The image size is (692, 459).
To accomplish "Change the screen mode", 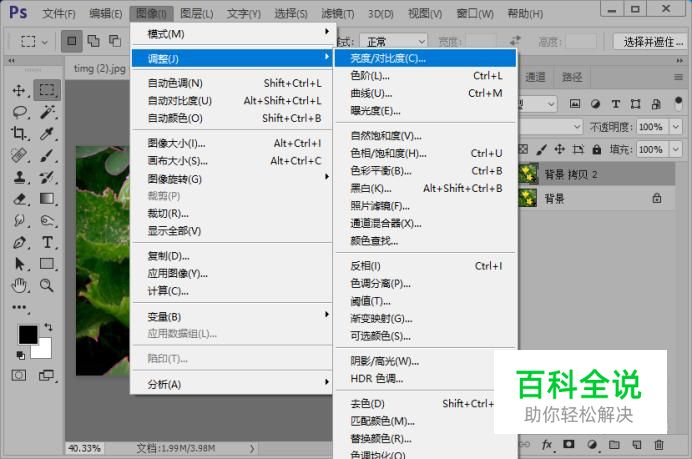I will (x=46, y=376).
